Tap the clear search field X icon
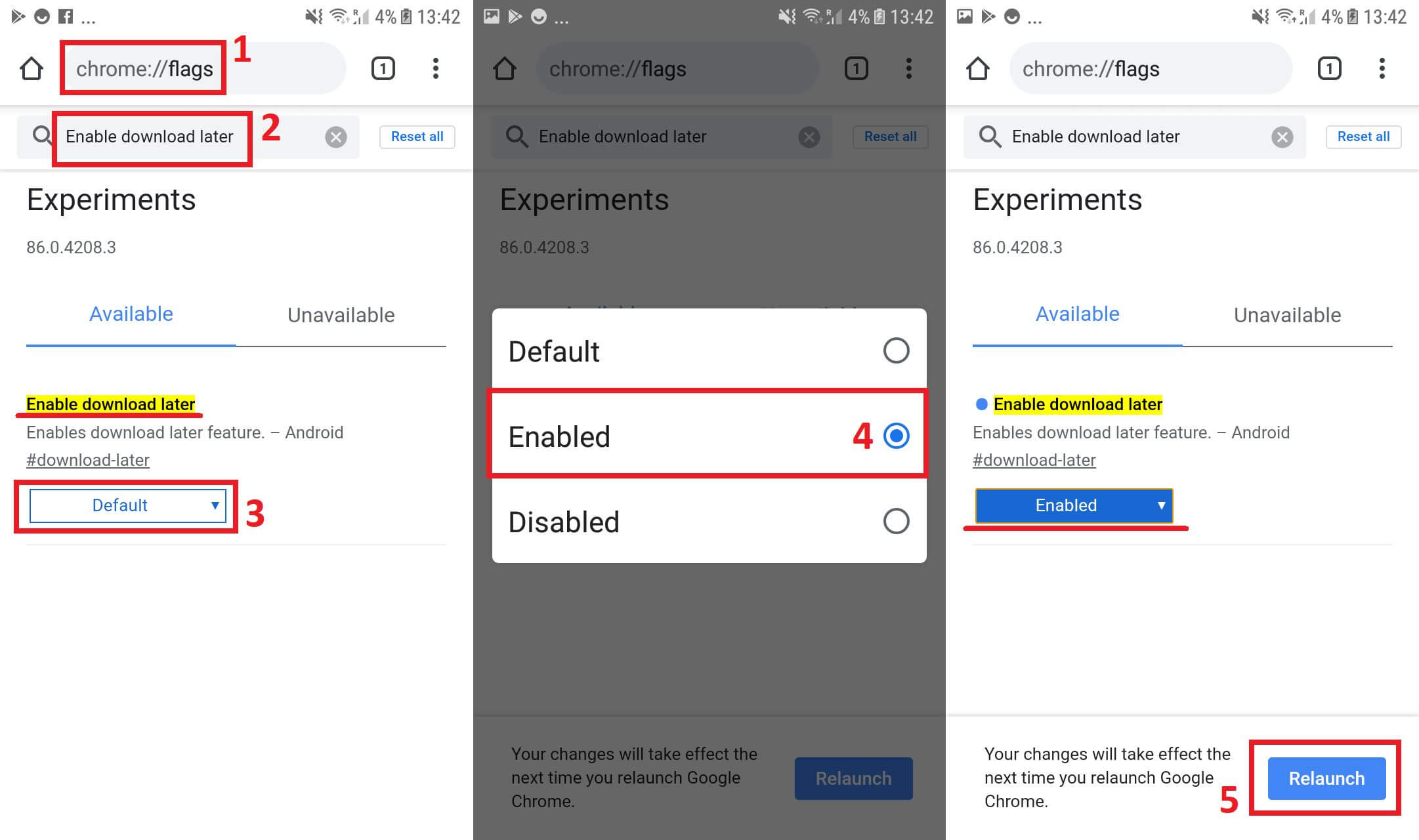This screenshot has height=840, width=1419. [338, 137]
